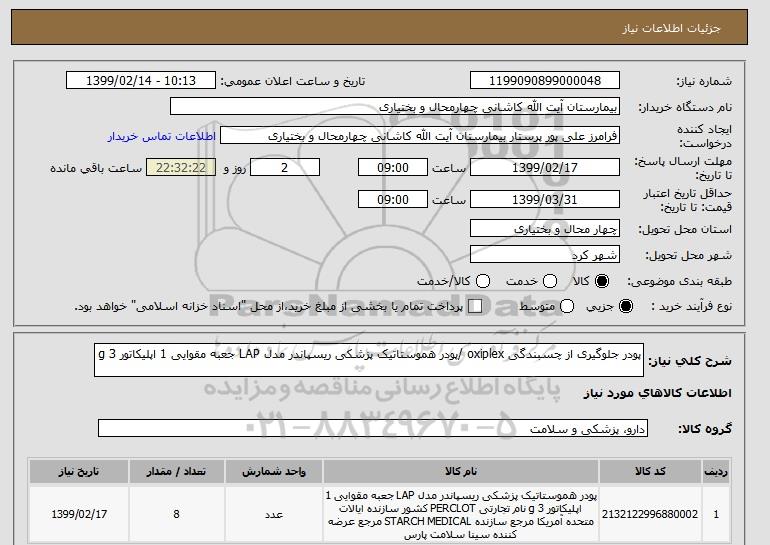Click the response deadline hour field
The width and height of the screenshot is (770, 545).
[393, 167]
